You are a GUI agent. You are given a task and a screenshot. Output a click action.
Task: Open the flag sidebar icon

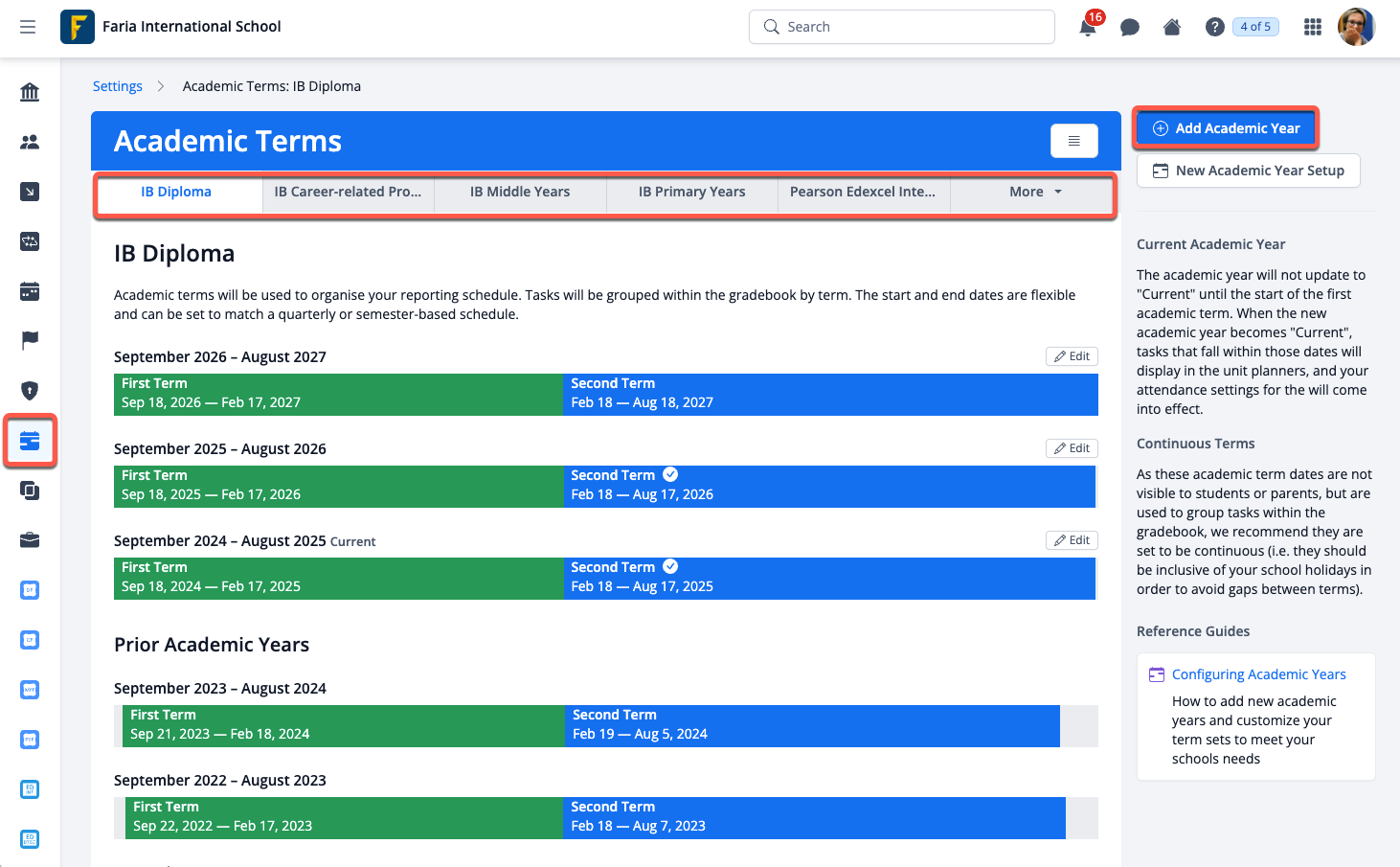pyautogui.click(x=30, y=340)
